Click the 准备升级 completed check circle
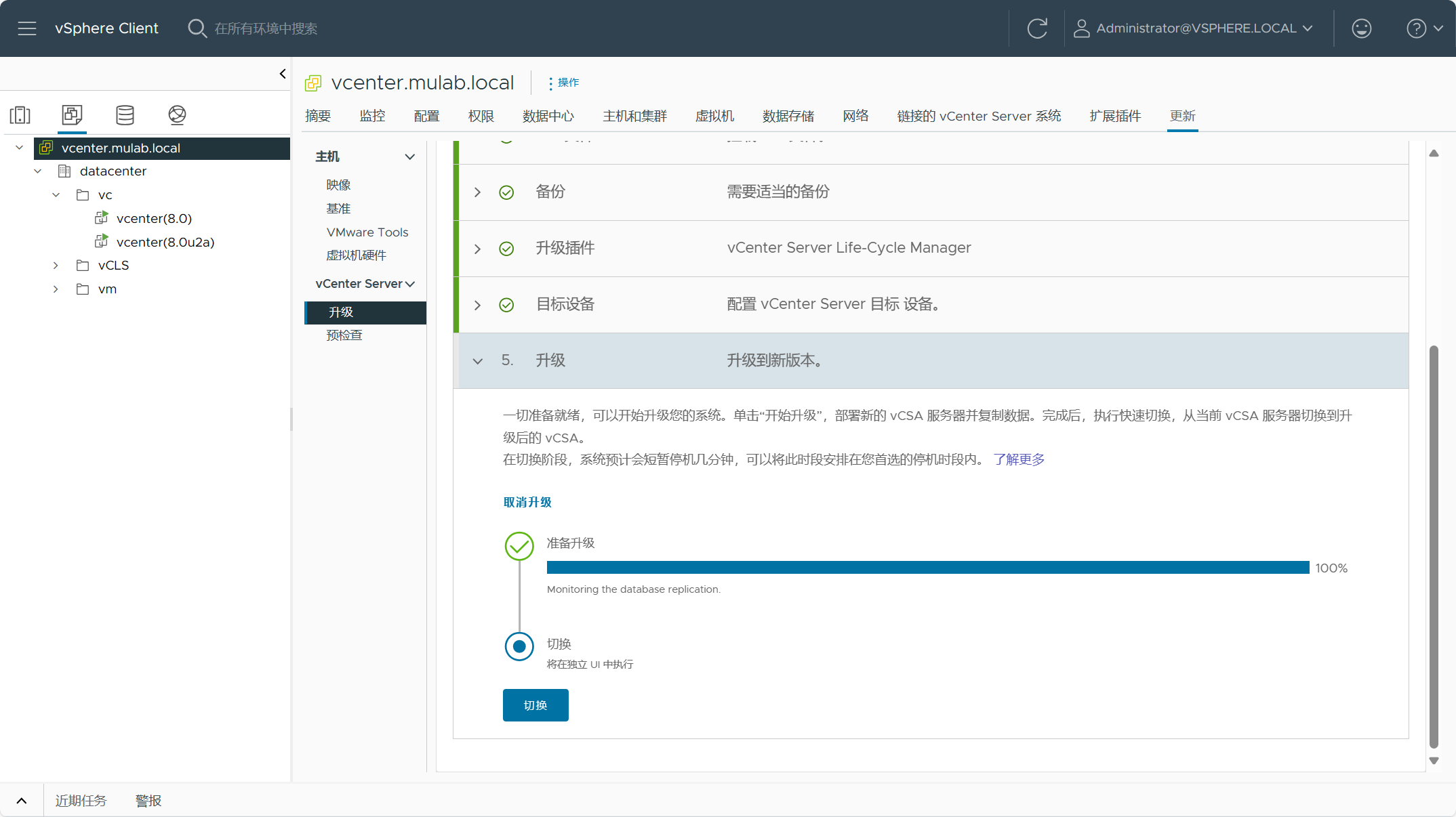This screenshot has width=1456, height=817. click(519, 546)
